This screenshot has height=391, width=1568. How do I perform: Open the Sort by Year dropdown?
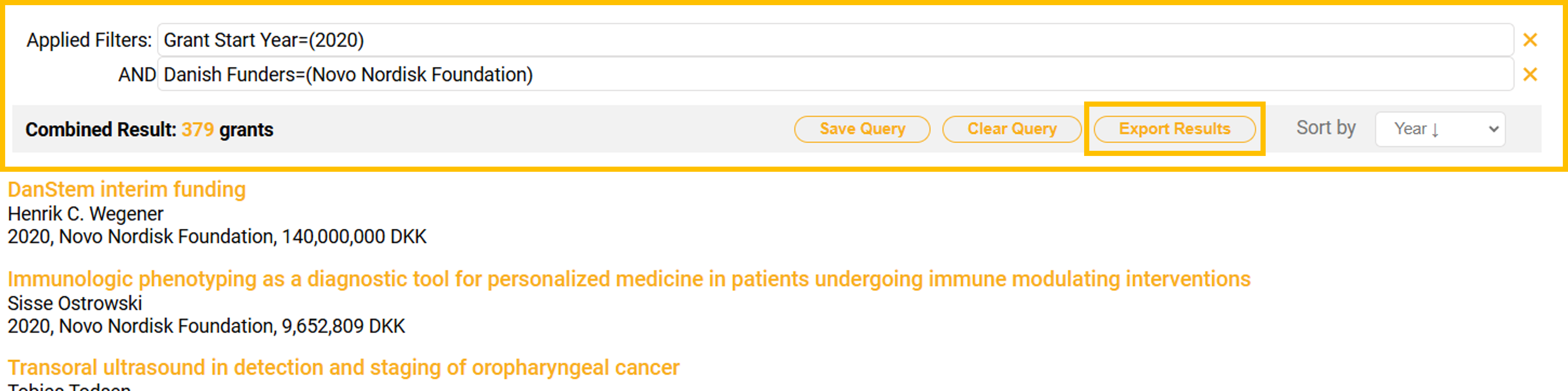[1439, 129]
